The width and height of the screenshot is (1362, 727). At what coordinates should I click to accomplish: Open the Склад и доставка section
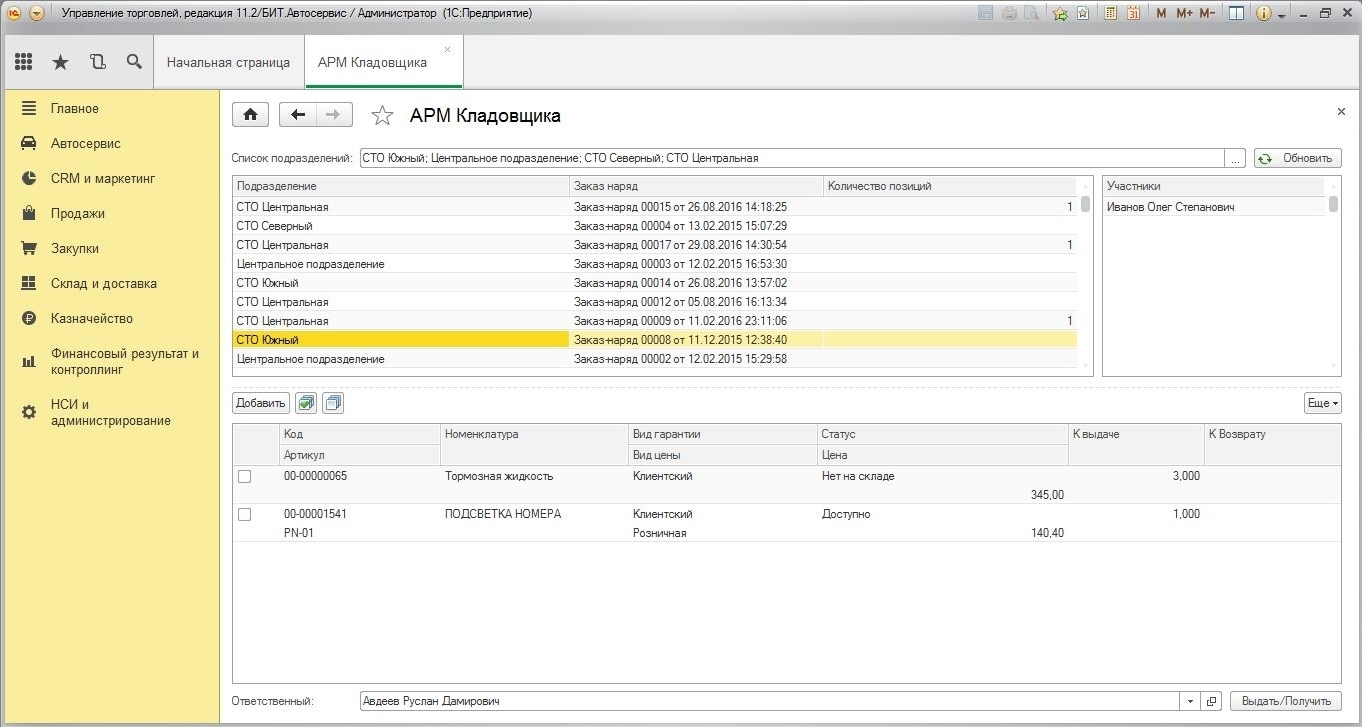[x=104, y=284]
